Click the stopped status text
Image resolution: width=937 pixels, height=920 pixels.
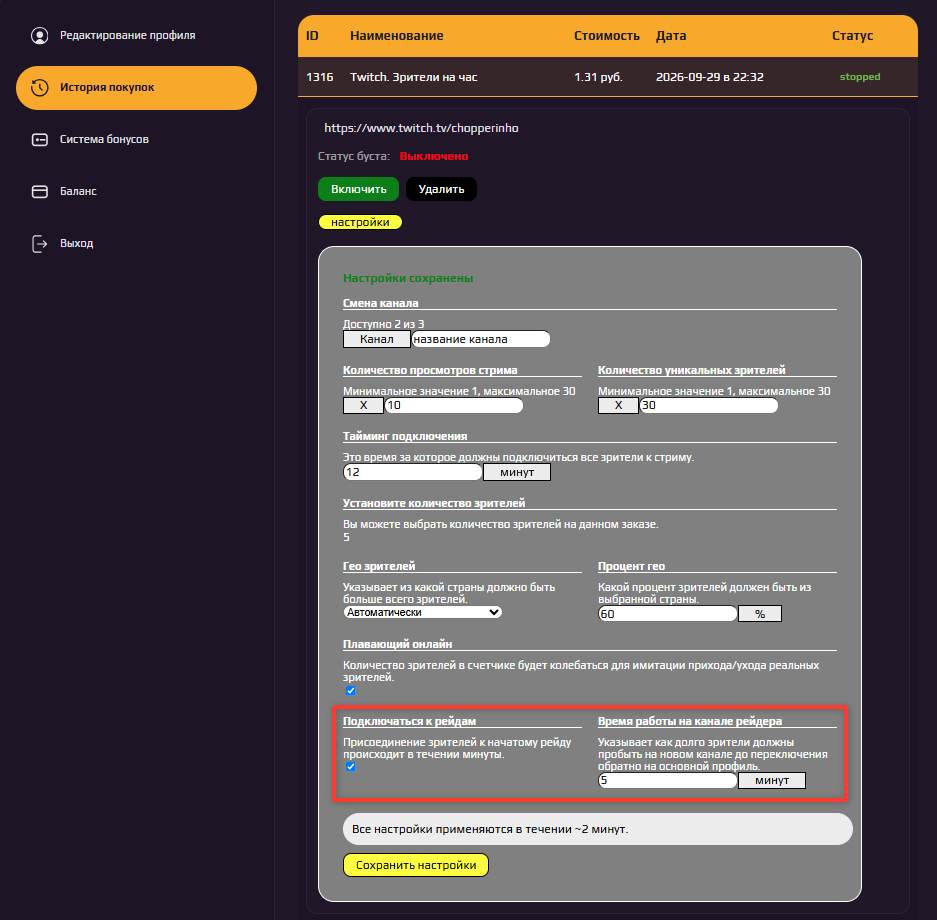click(860, 76)
